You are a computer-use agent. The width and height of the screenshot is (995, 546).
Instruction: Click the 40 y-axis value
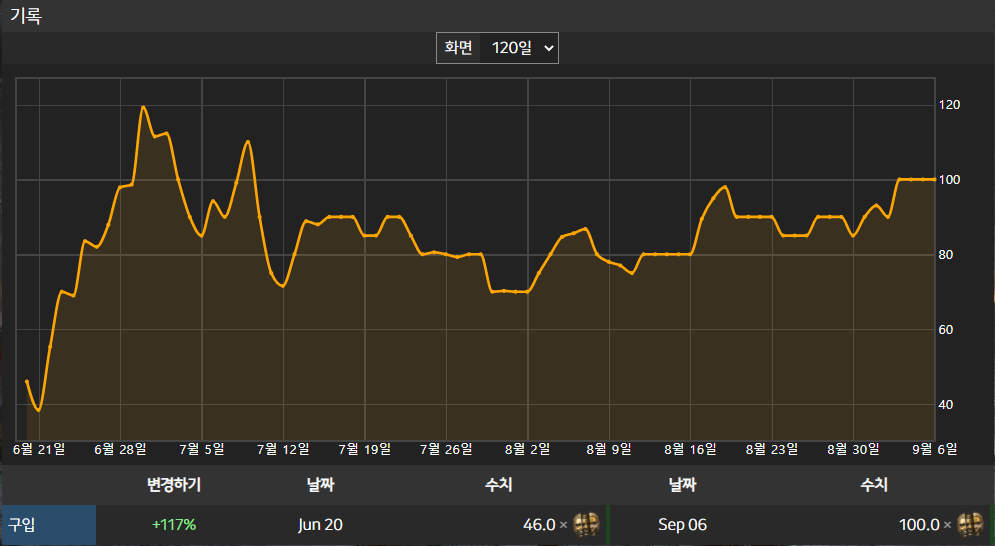946,404
